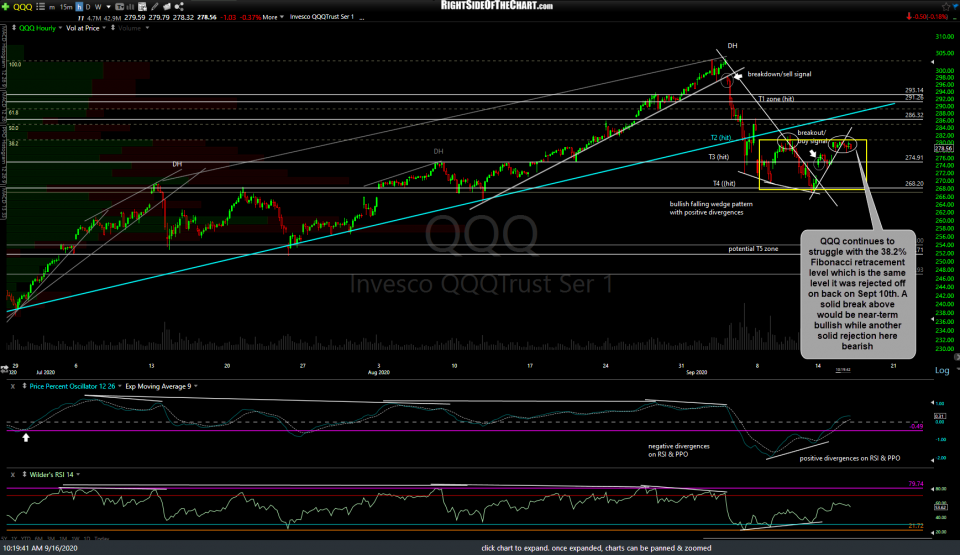Switch to the 15m timeframe
960x555 pixels.
(x=66, y=7)
